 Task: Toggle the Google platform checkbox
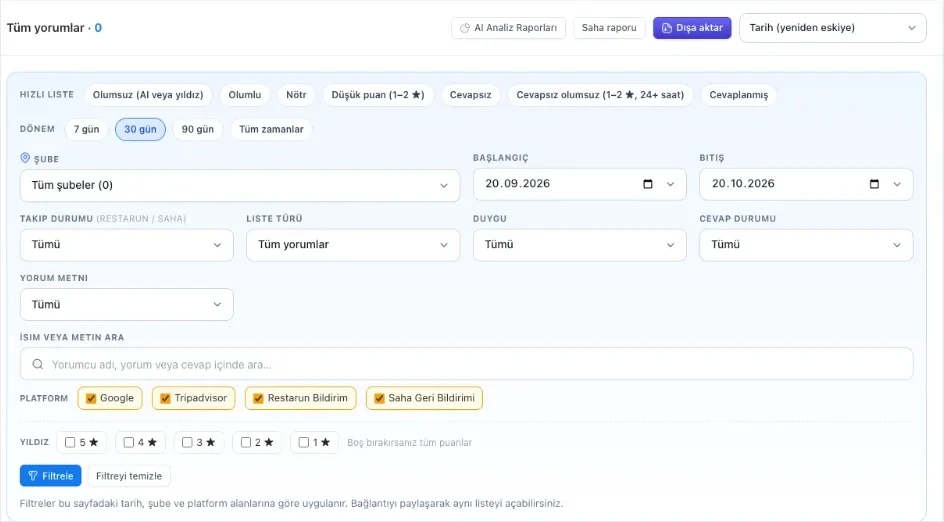(x=92, y=398)
